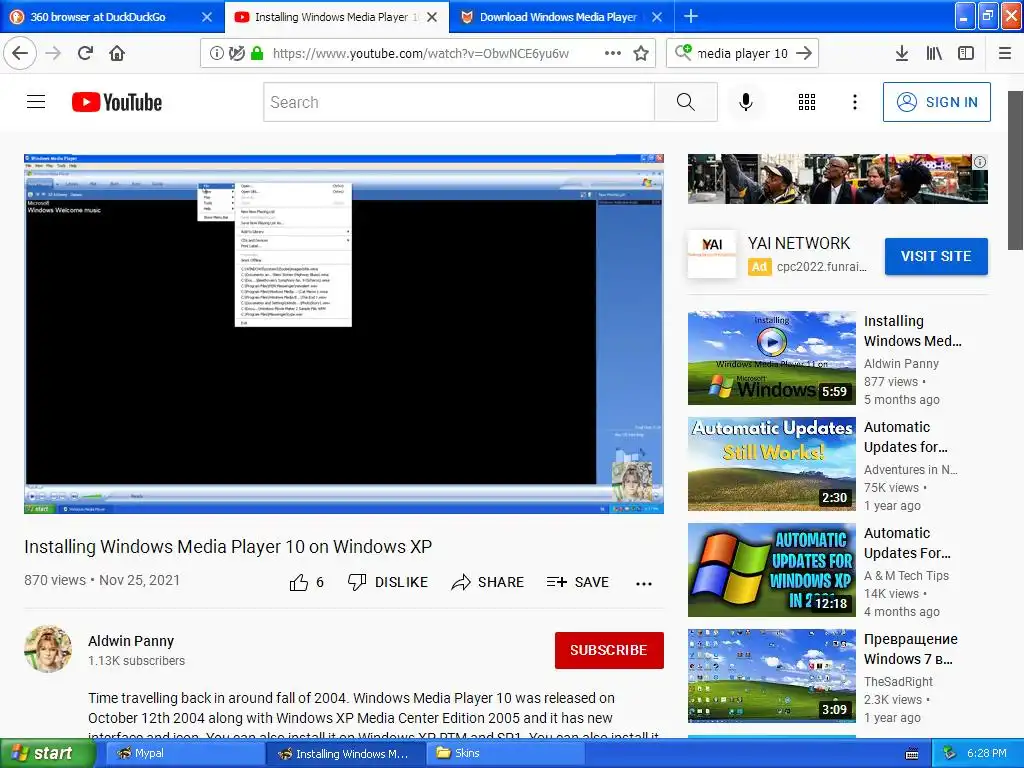Viewport: 1024px width, 768px height.
Task: Toggle the browser sidebar
Action: [x=966, y=53]
